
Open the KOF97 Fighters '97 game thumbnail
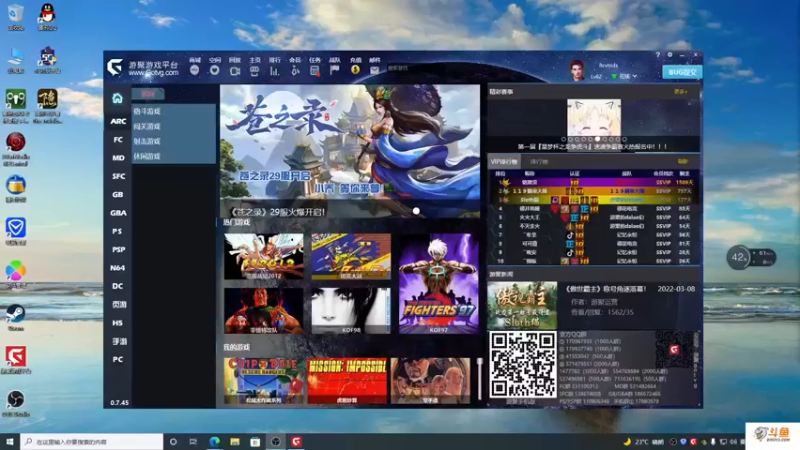coord(439,284)
